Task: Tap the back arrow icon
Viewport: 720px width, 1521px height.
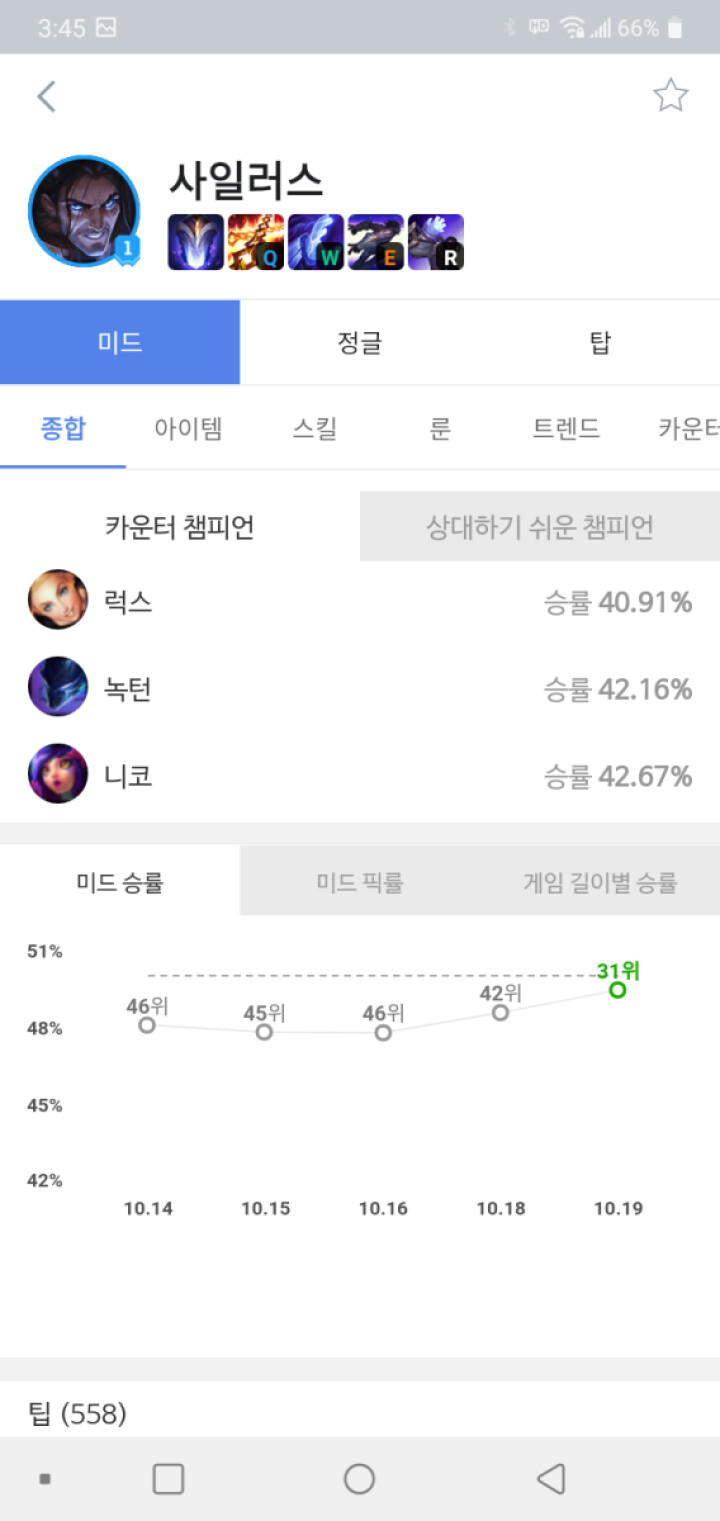Action: tap(46, 97)
